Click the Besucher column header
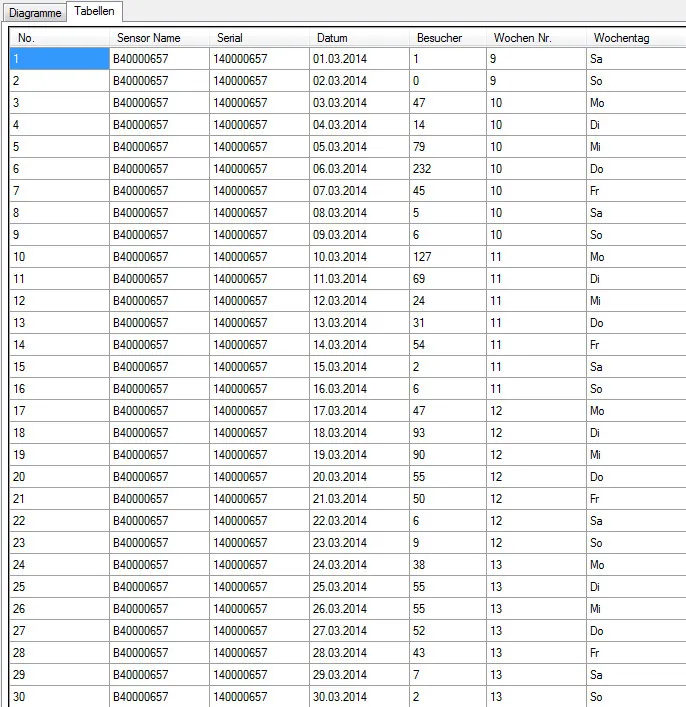 click(448, 38)
